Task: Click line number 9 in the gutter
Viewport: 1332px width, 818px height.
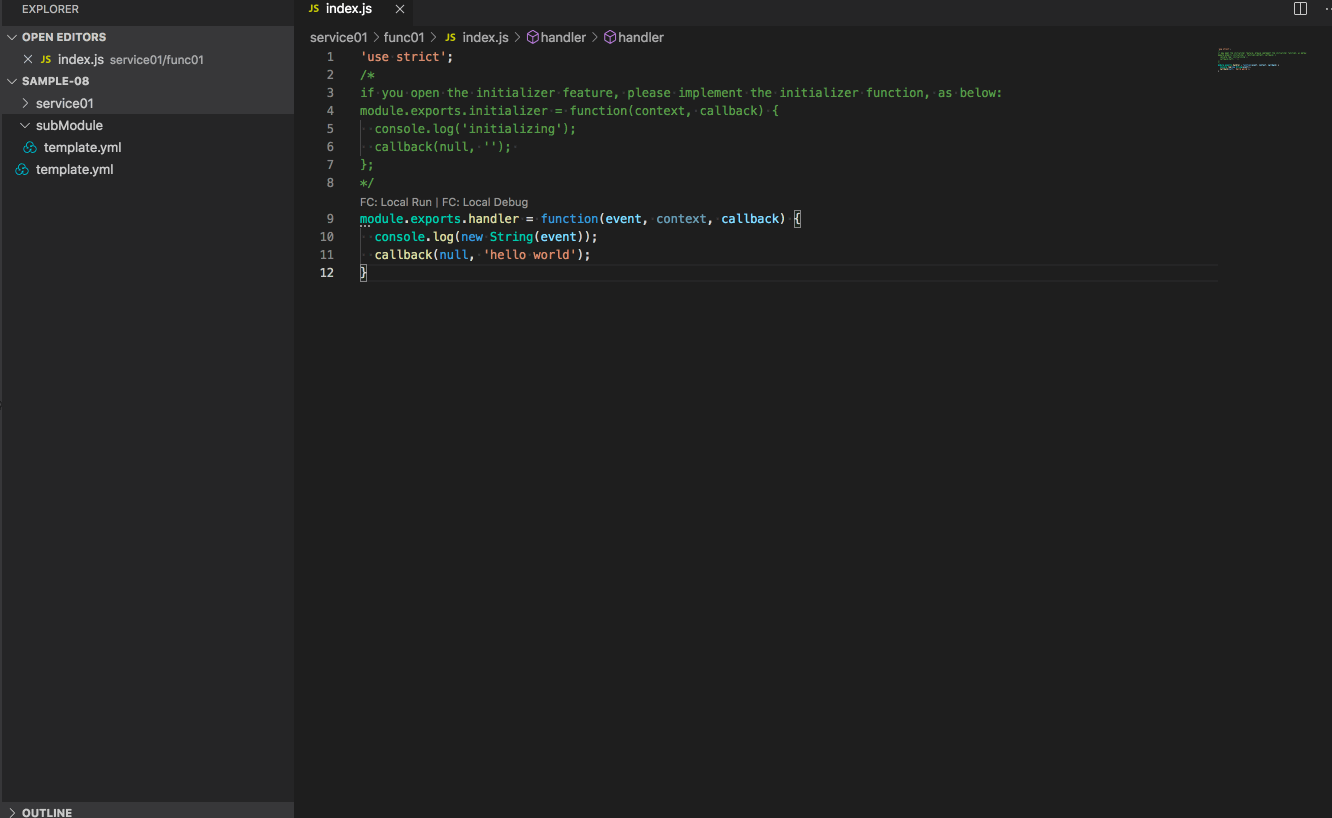Action: (x=330, y=219)
